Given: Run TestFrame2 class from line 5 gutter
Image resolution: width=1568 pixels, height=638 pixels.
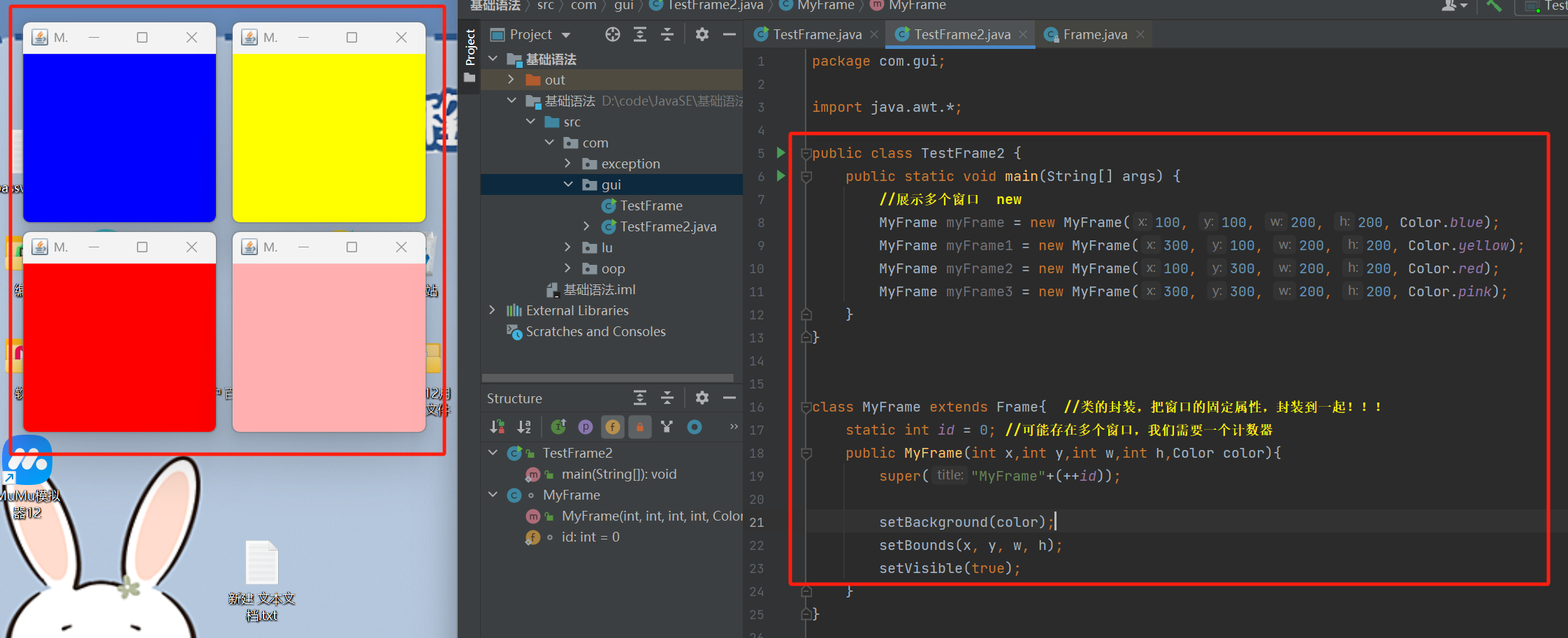Looking at the screenshot, I should click(x=781, y=153).
